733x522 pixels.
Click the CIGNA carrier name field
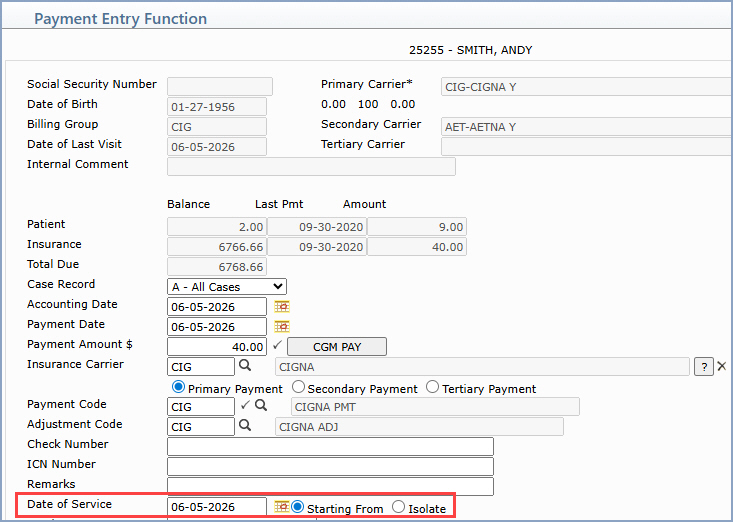tap(482, 367)
